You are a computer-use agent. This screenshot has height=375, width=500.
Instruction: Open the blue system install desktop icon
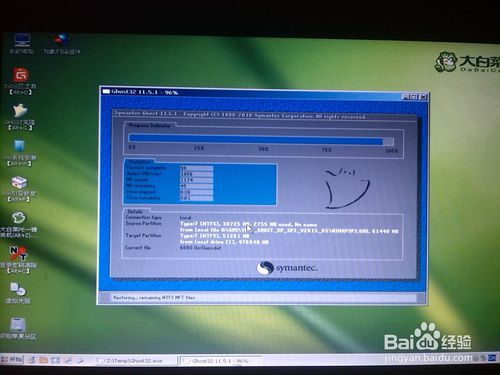[19, 153]
